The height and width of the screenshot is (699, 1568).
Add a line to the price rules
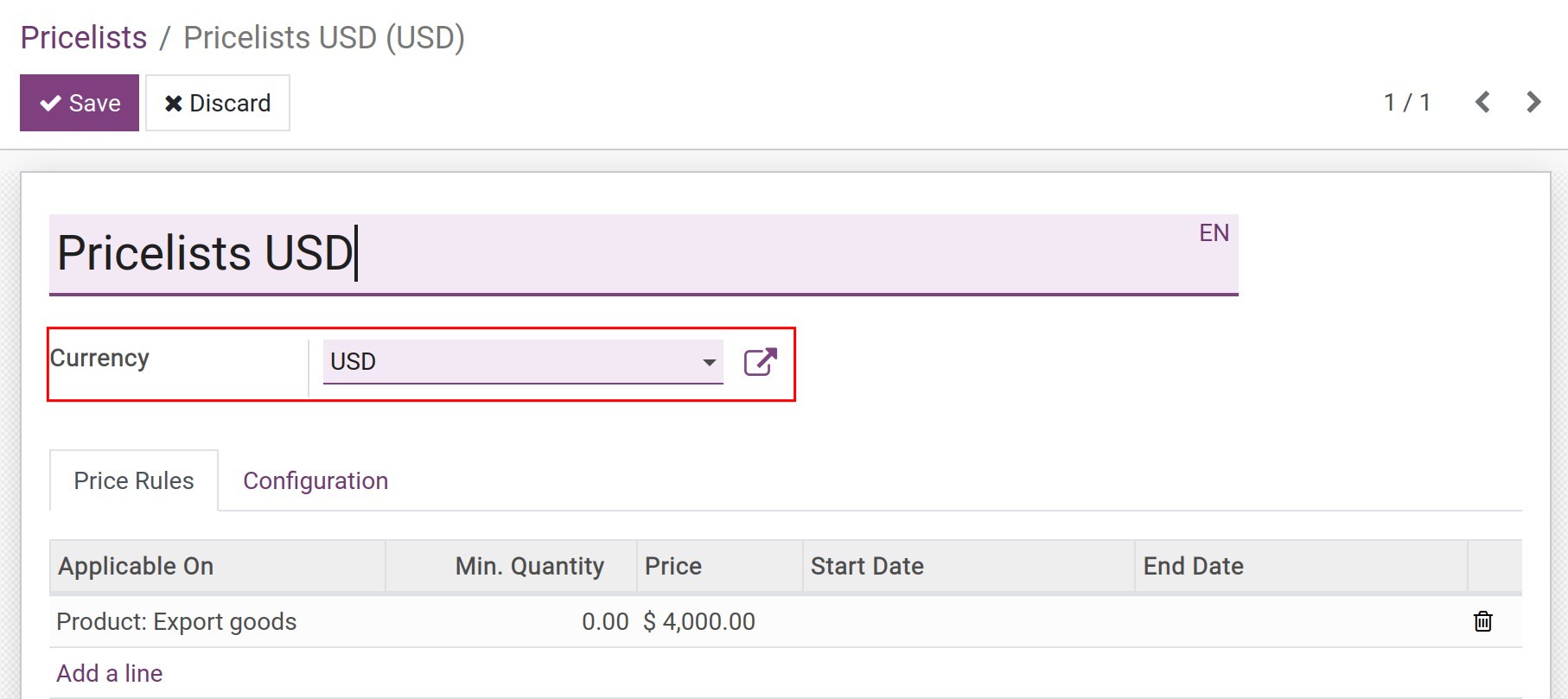[110, 673]
